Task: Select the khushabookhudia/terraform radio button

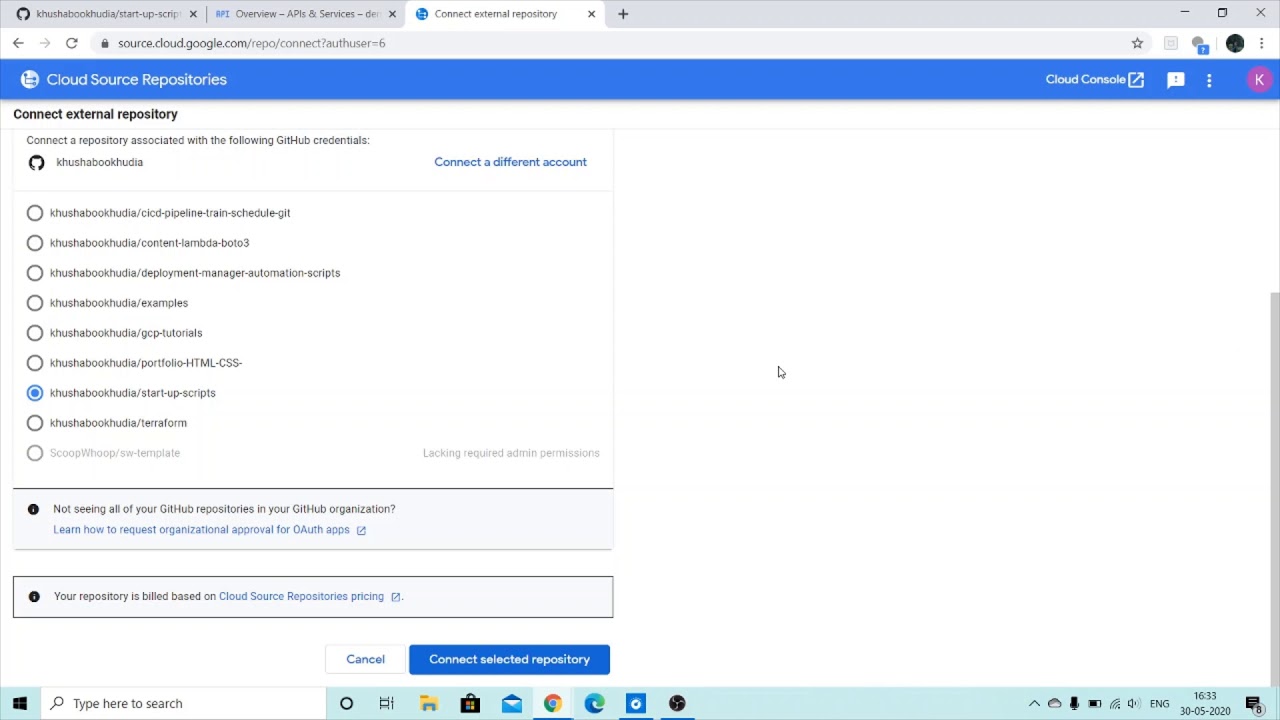Action: coord(35,423)
